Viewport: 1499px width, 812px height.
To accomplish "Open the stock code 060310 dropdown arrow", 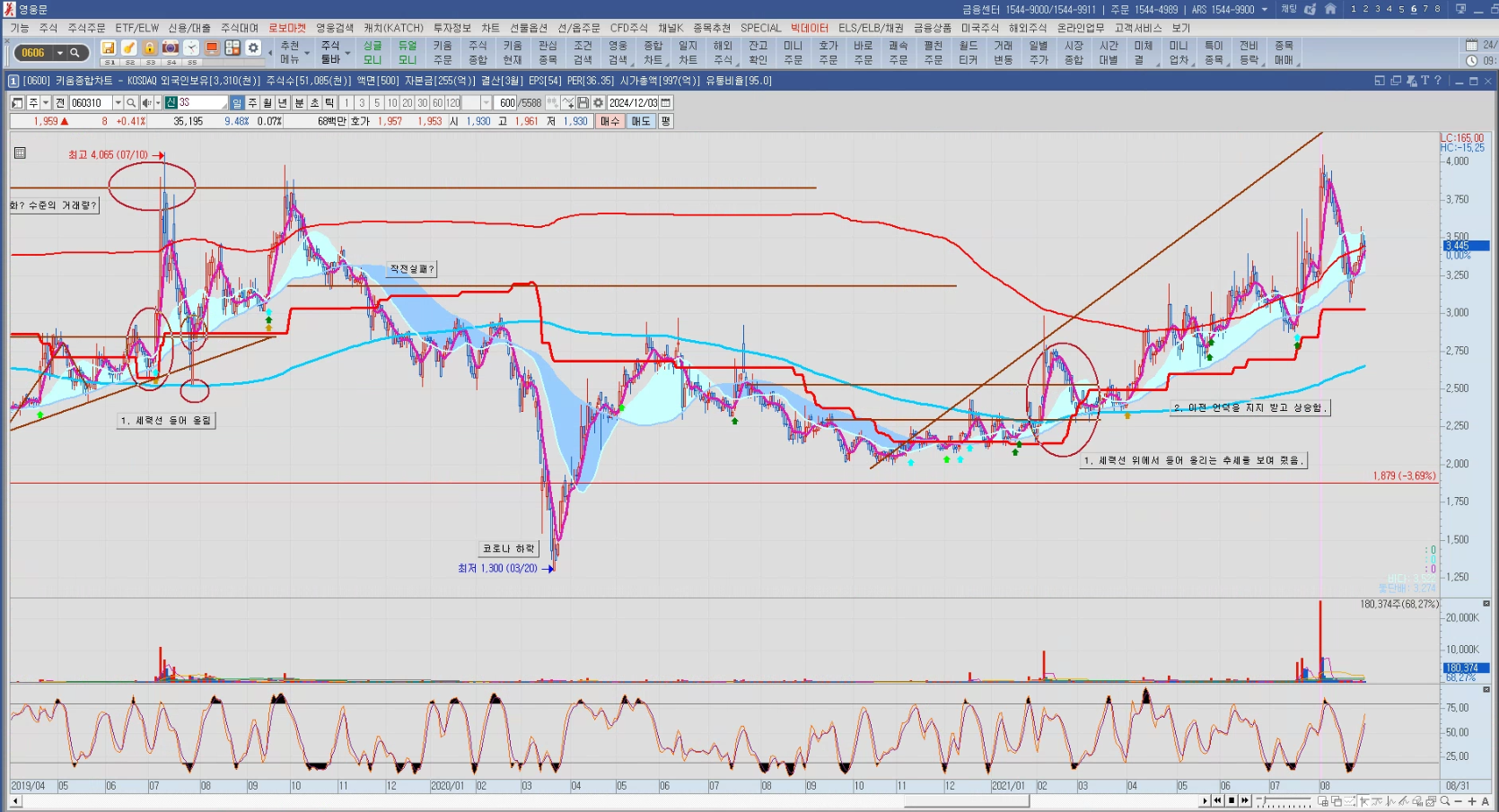I will pos(118,103).
